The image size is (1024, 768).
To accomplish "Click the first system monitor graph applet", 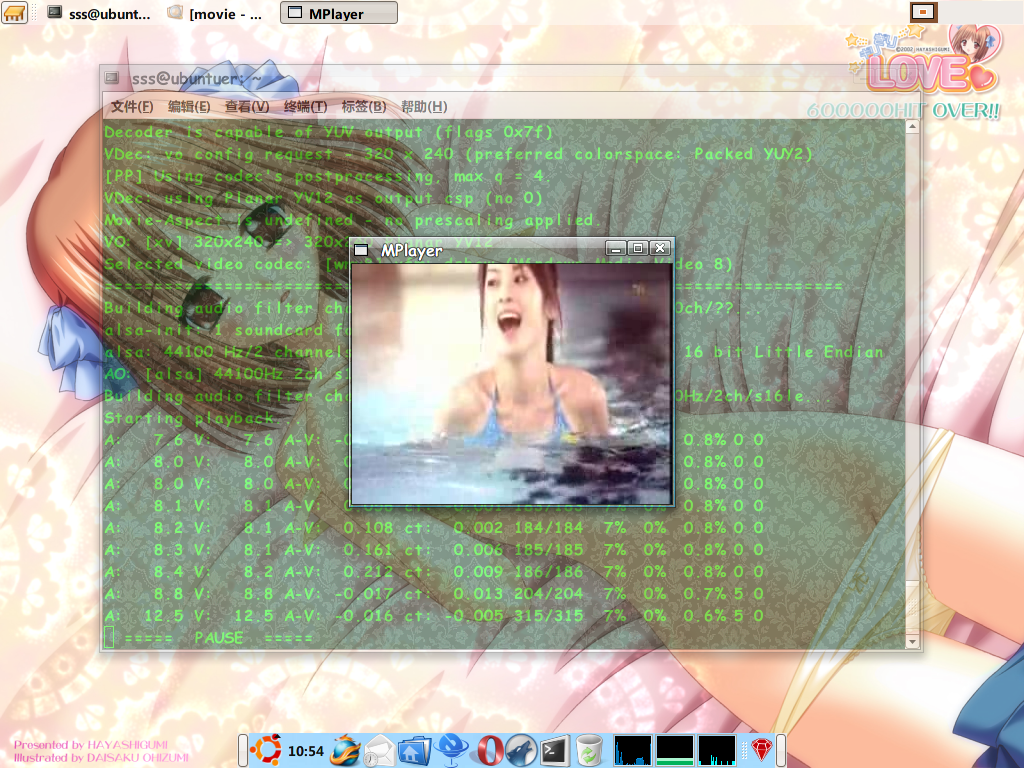I will tap(633, 750).
